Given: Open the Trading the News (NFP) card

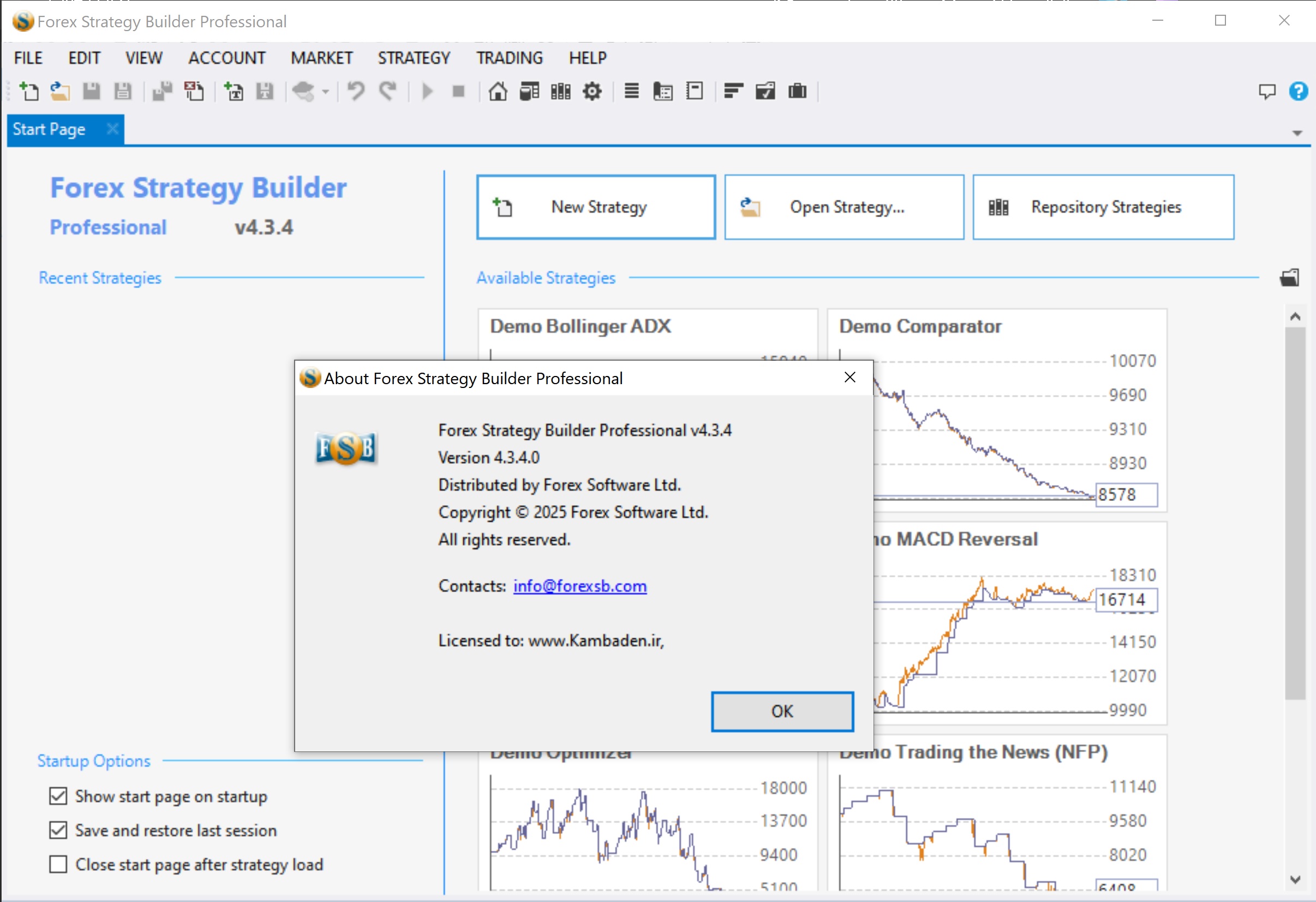Looking at the screenshot, I should 997,813.
